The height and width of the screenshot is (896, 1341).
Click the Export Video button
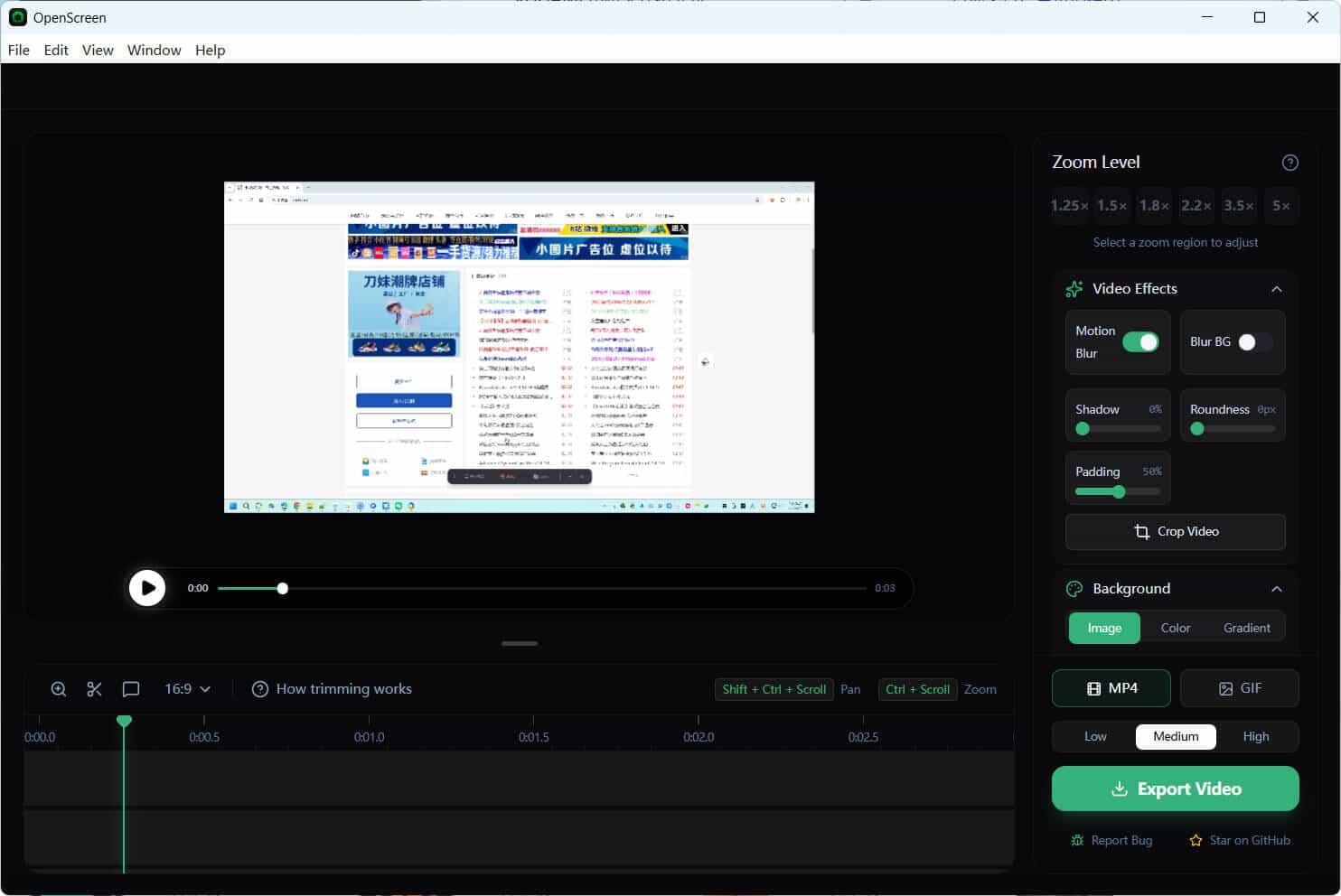[x=1175, y=788]
